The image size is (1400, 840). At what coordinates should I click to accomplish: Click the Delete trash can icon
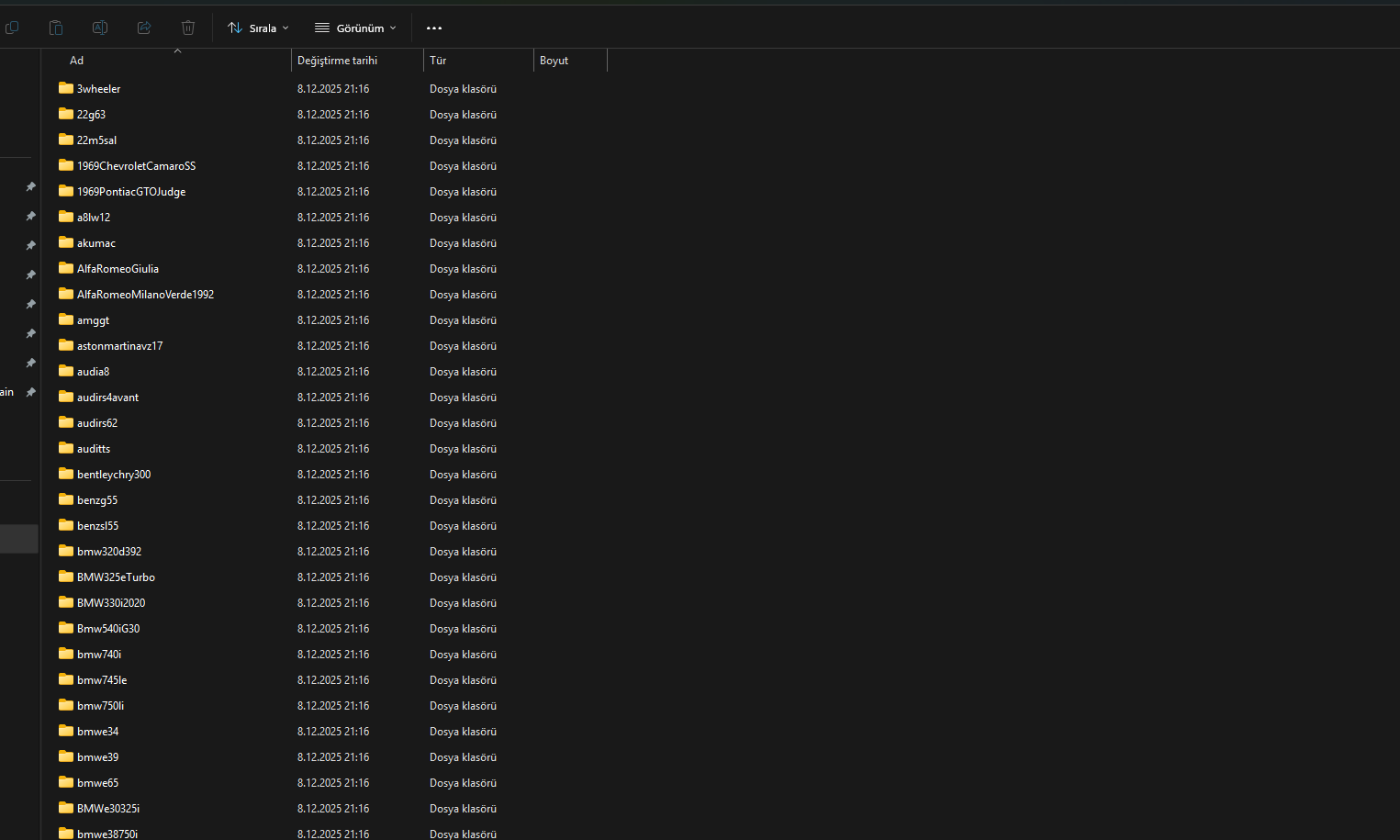pos(188,28)
